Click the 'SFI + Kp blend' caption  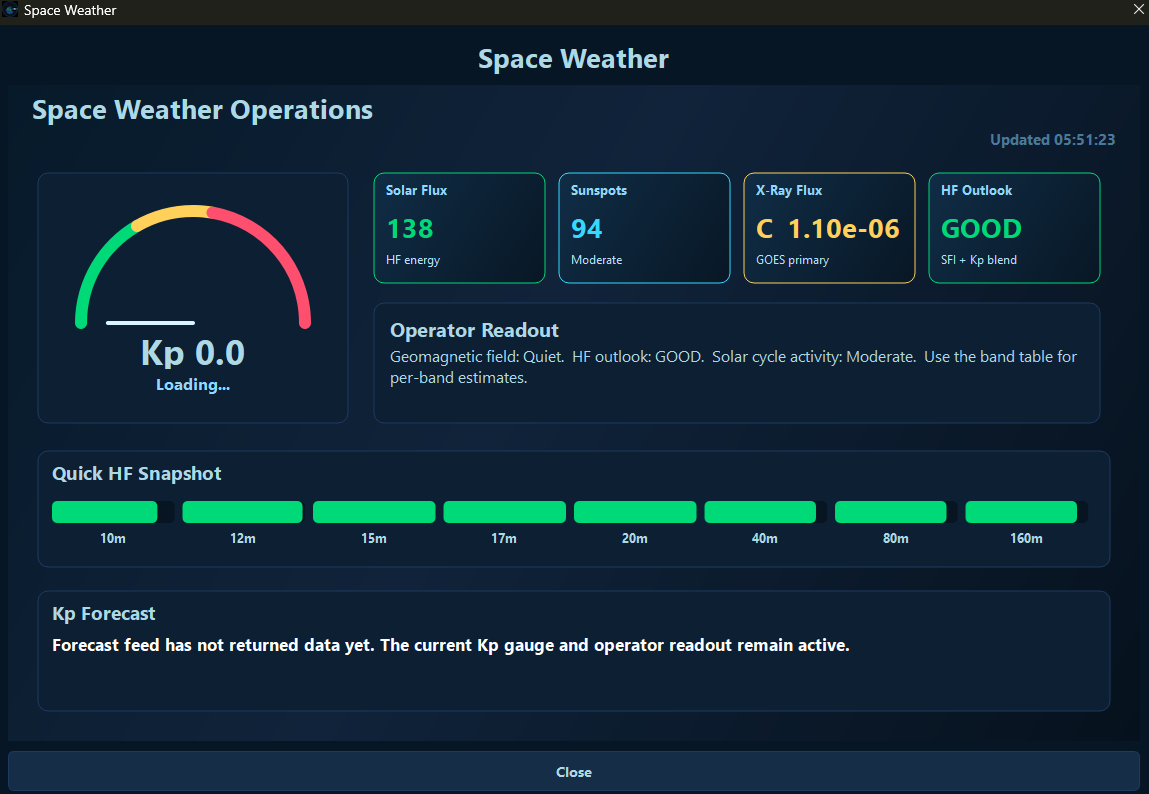978,260
